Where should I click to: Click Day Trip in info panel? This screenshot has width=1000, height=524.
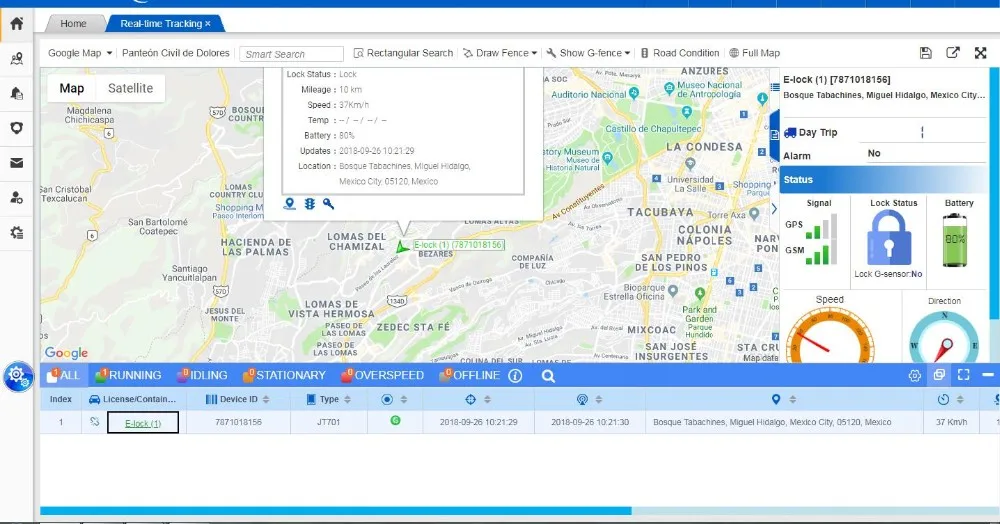pyautogui.click(x=811, y=133)
